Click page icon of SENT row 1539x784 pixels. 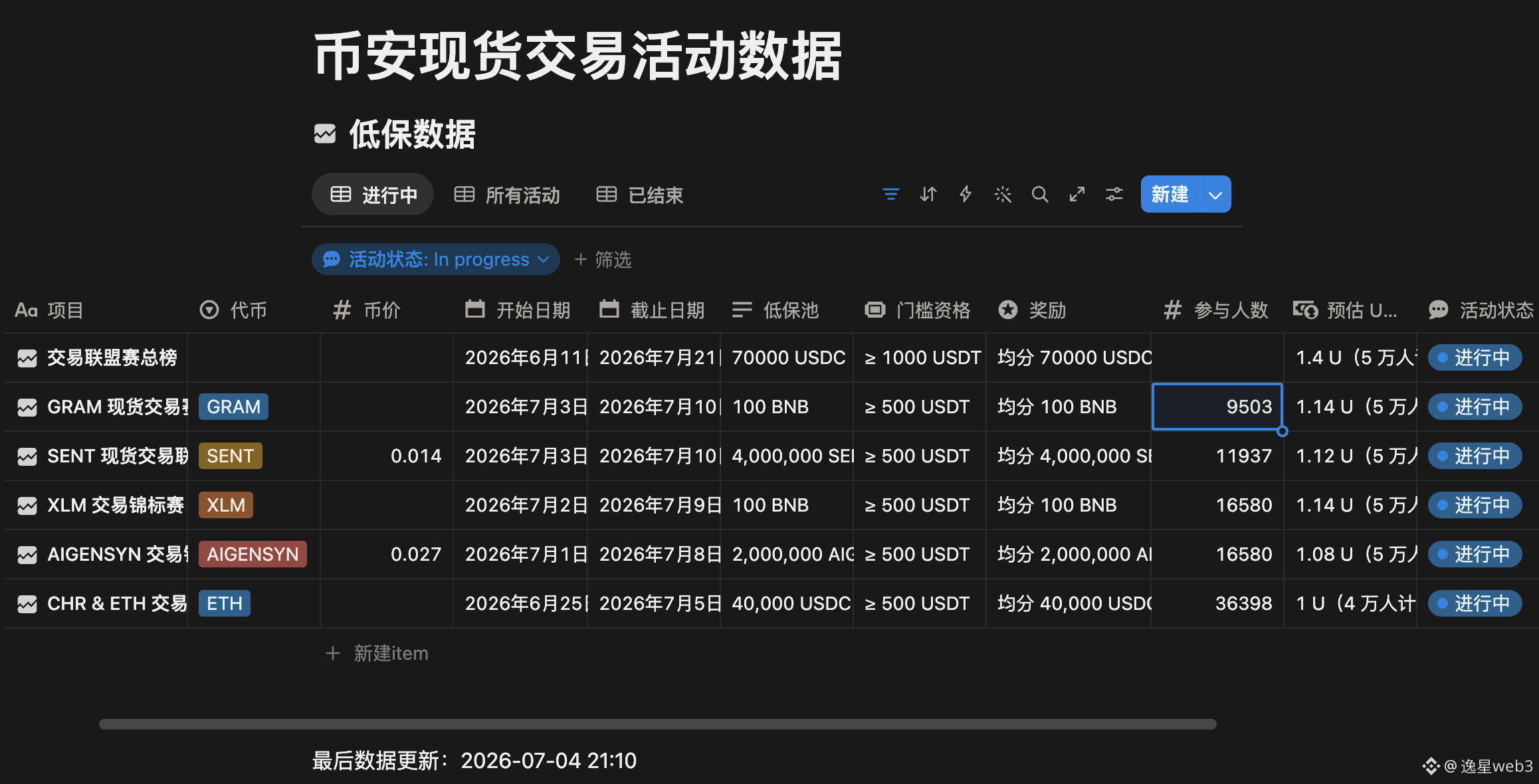tap(27, 456)
